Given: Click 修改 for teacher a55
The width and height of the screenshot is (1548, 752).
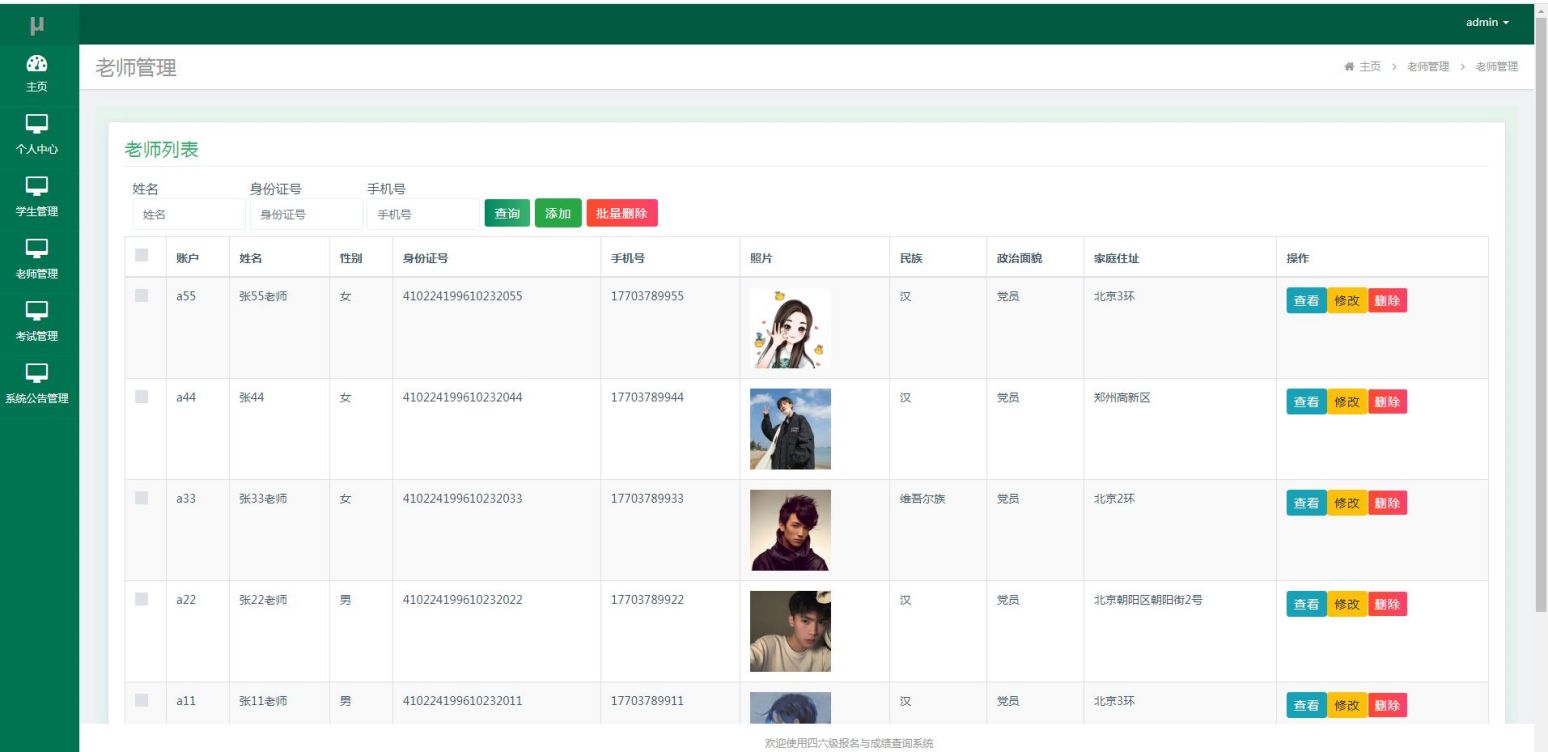Looking at the screenshot, I should click(x=1347, y=301).
